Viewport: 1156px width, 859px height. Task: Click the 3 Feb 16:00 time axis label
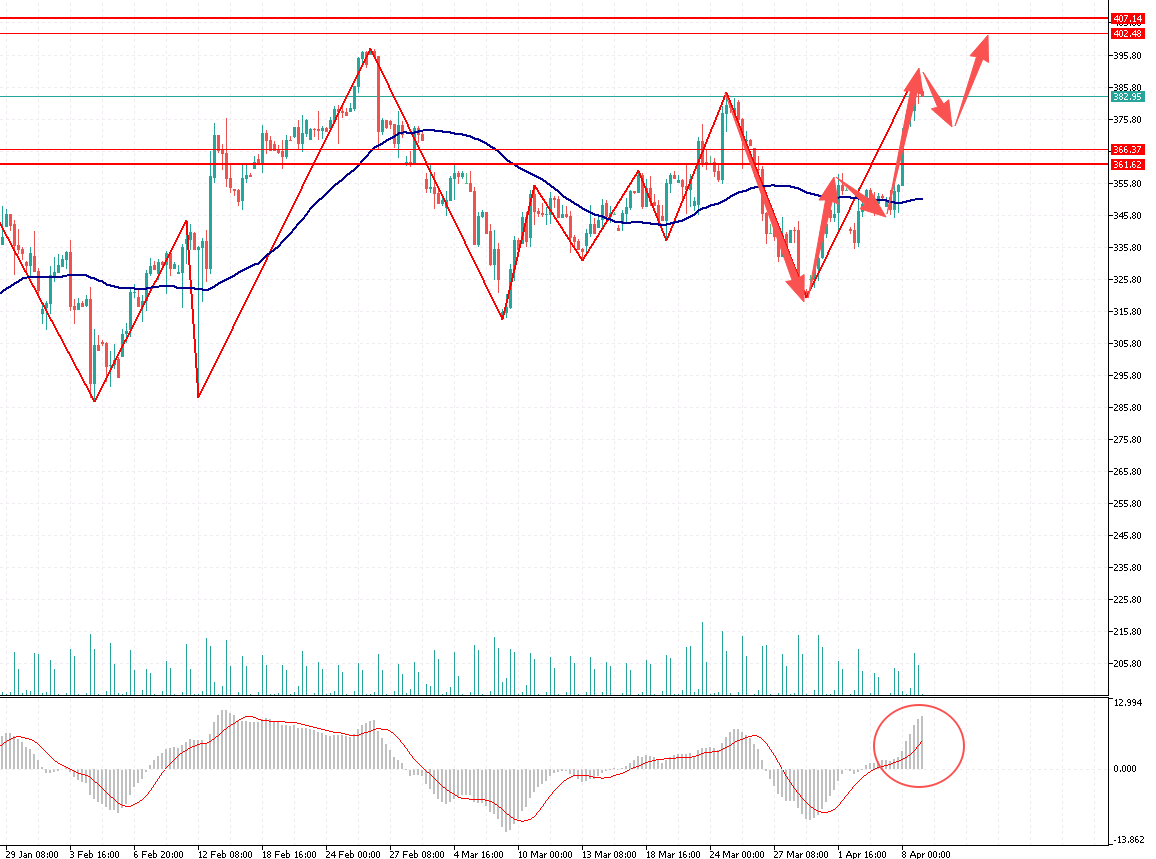94,855
